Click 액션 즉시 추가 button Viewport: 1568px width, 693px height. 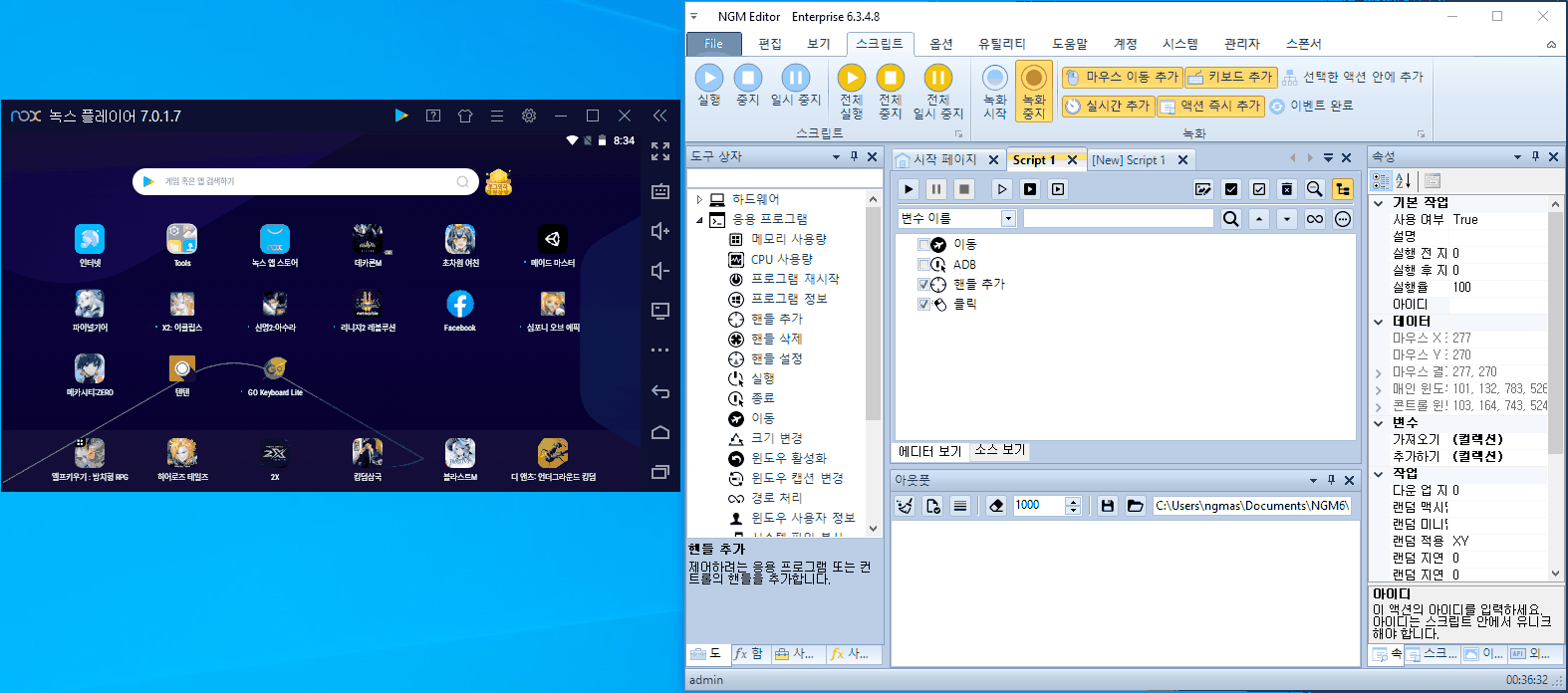[x=1210, y=106]
